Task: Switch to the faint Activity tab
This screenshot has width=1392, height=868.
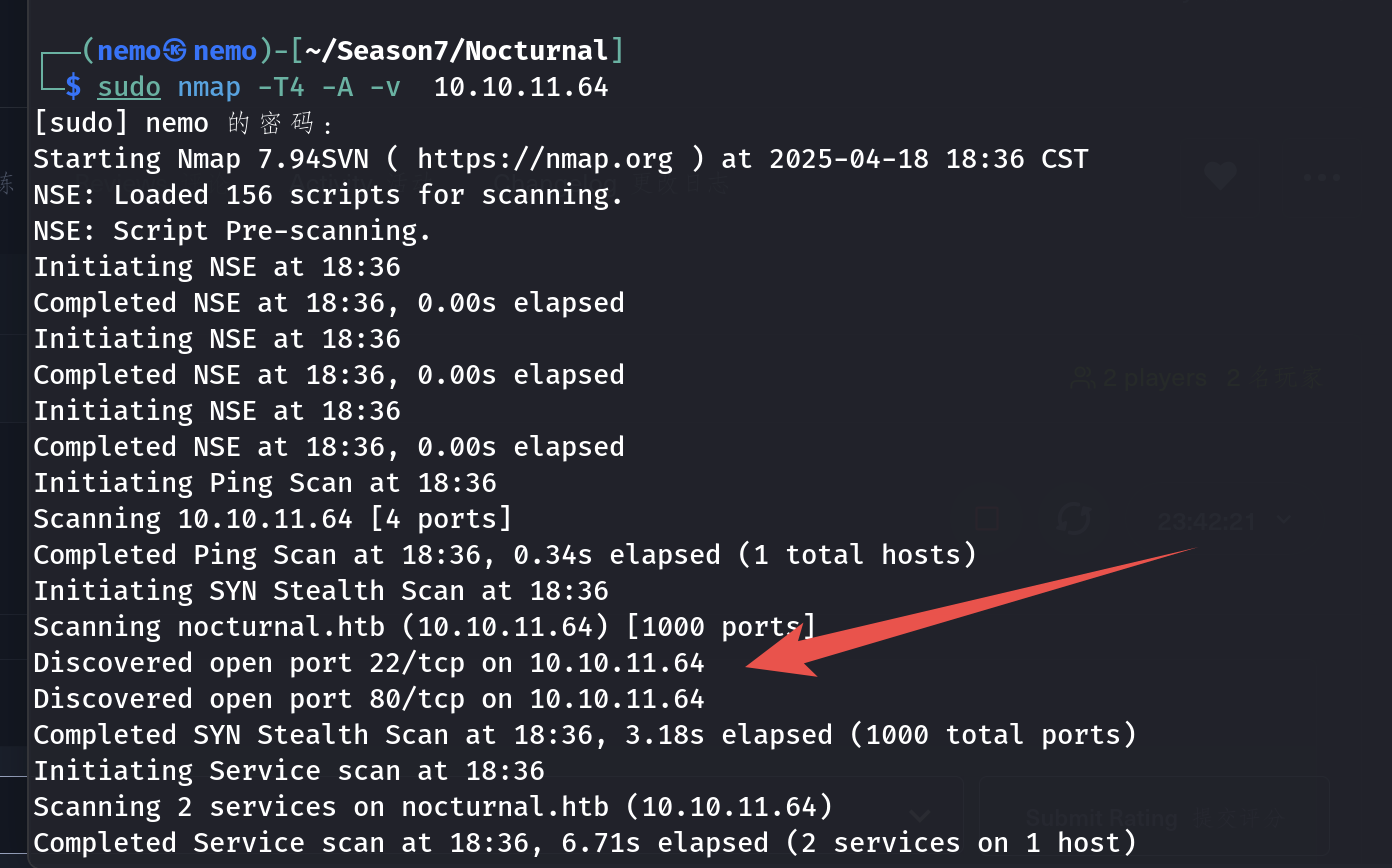Action: click(x=330, y=184)
